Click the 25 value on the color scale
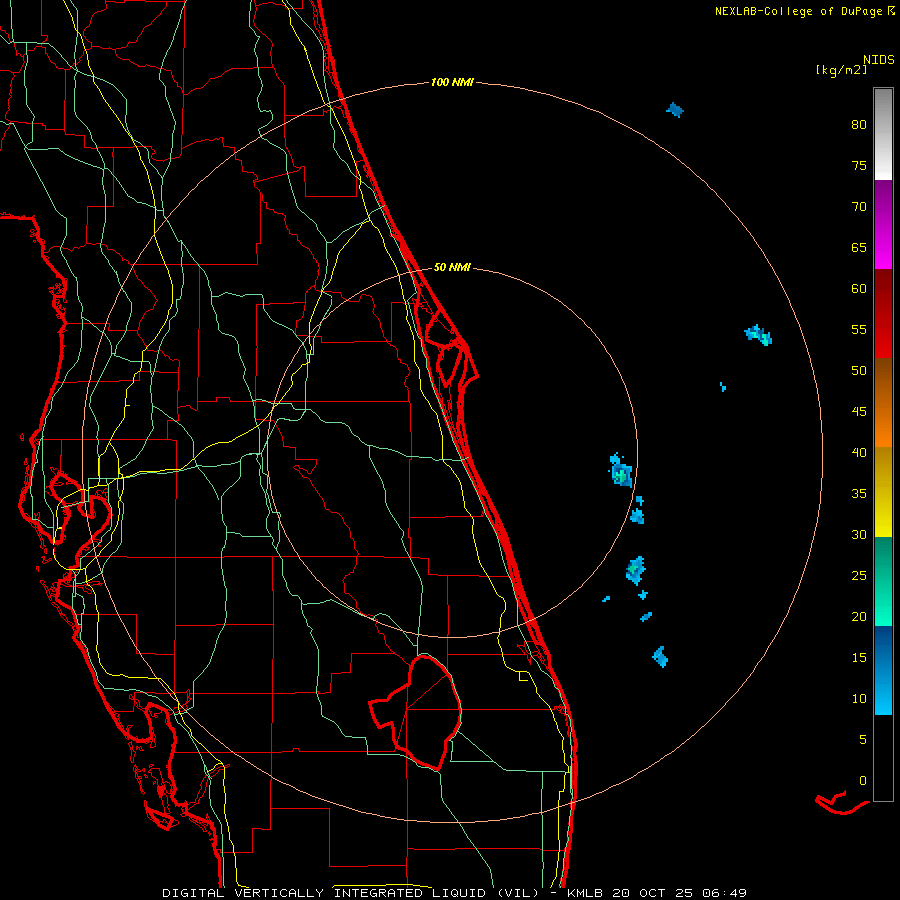This screenshot has height=900, width=900. coord(859,576)
